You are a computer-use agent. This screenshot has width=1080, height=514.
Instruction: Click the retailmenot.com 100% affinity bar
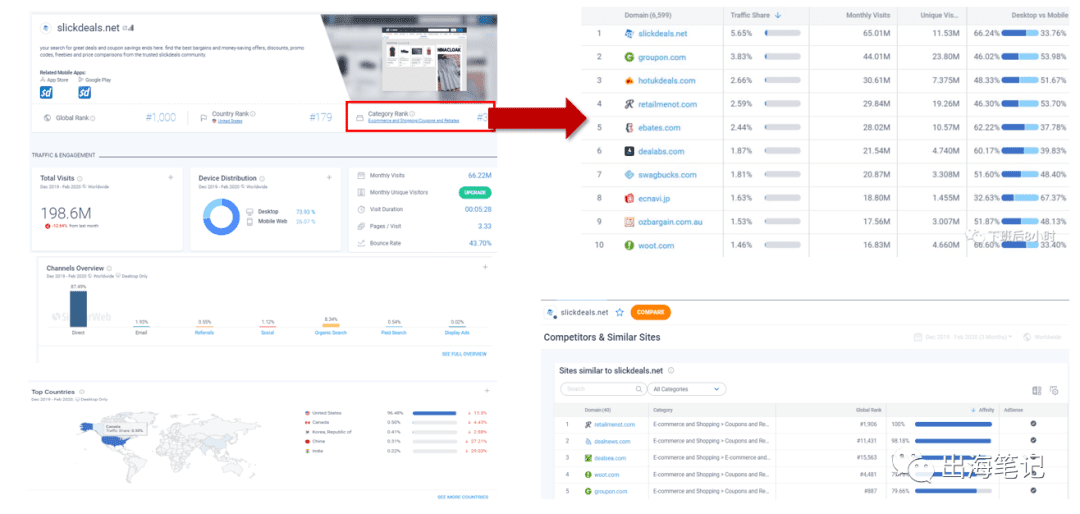[x=953, y=424]
